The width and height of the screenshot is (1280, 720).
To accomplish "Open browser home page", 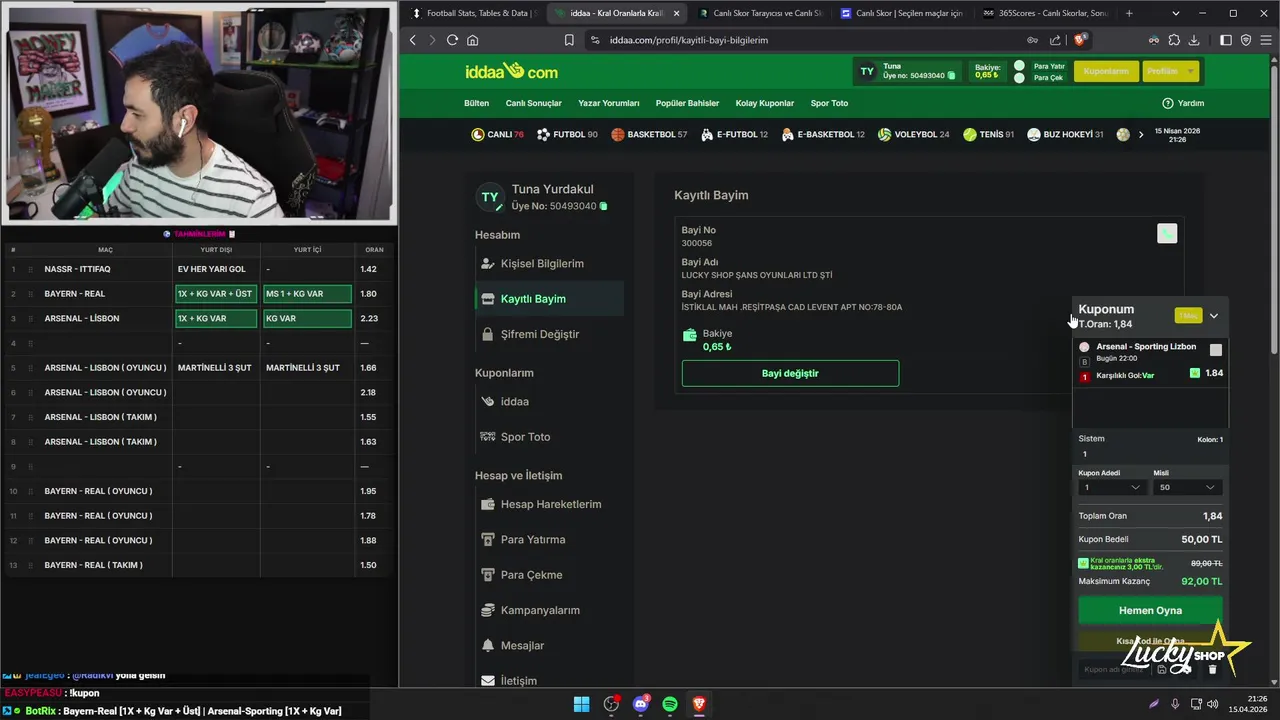I will click(472, 40).
